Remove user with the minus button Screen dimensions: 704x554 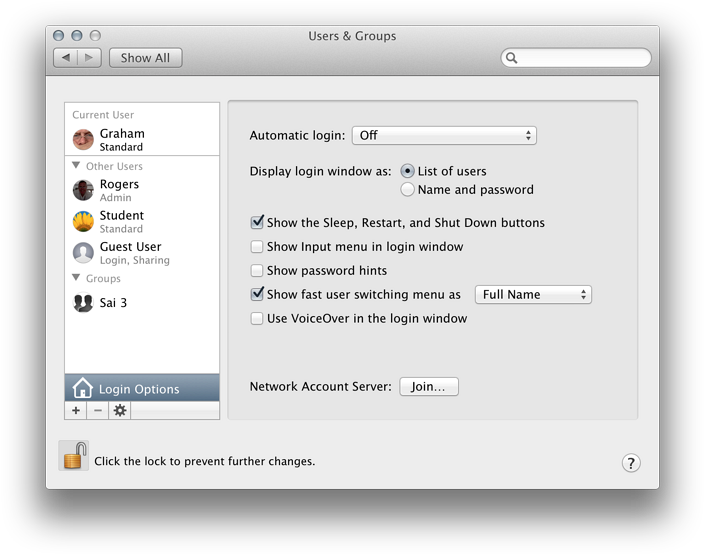98,410
